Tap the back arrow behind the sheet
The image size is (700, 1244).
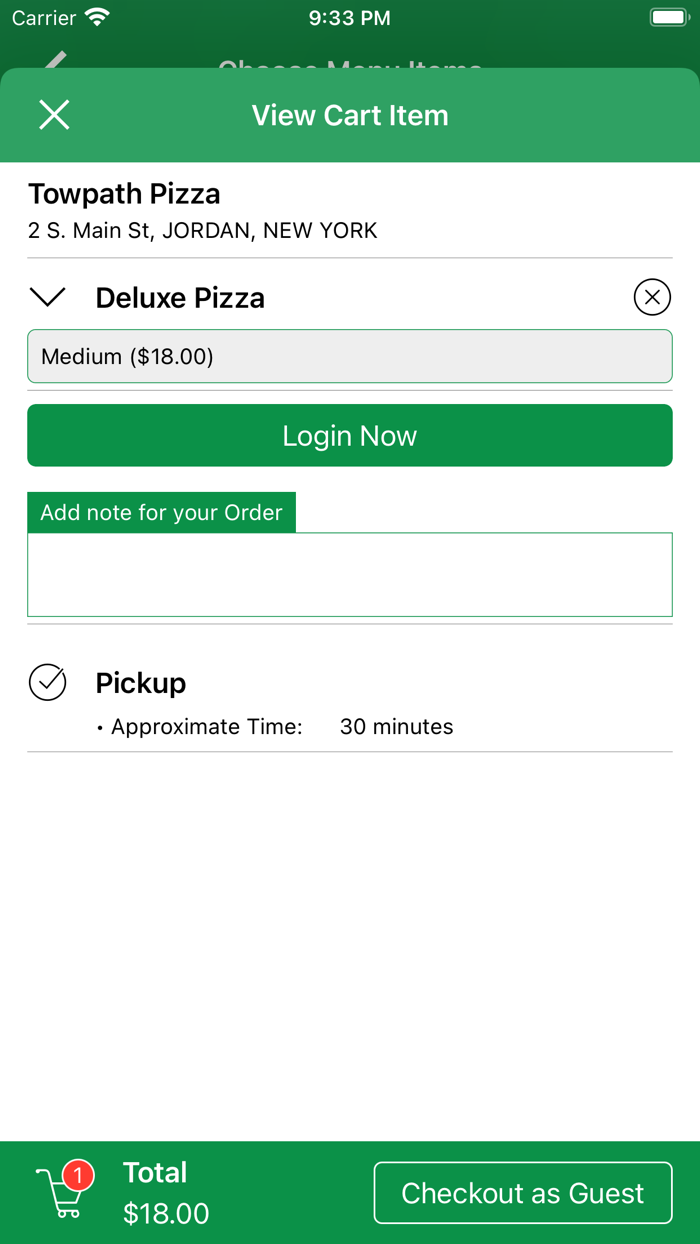click(55, 60)
